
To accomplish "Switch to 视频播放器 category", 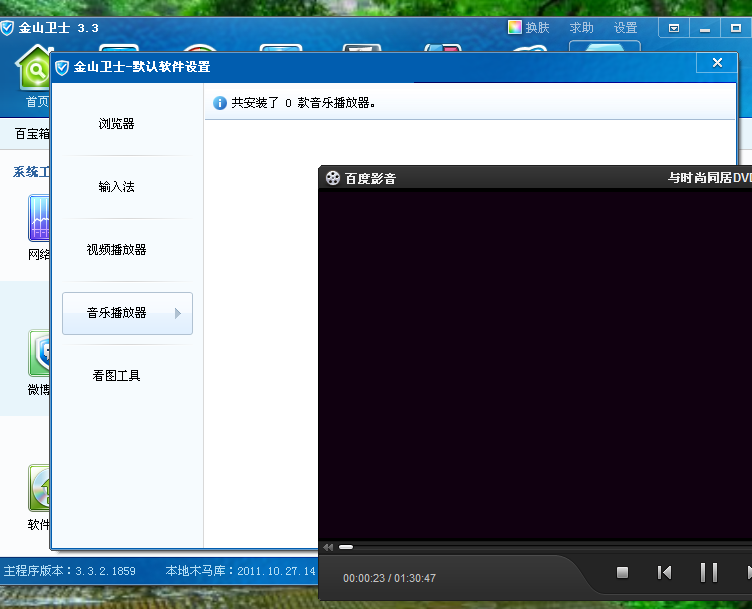I will pos(116,250).
